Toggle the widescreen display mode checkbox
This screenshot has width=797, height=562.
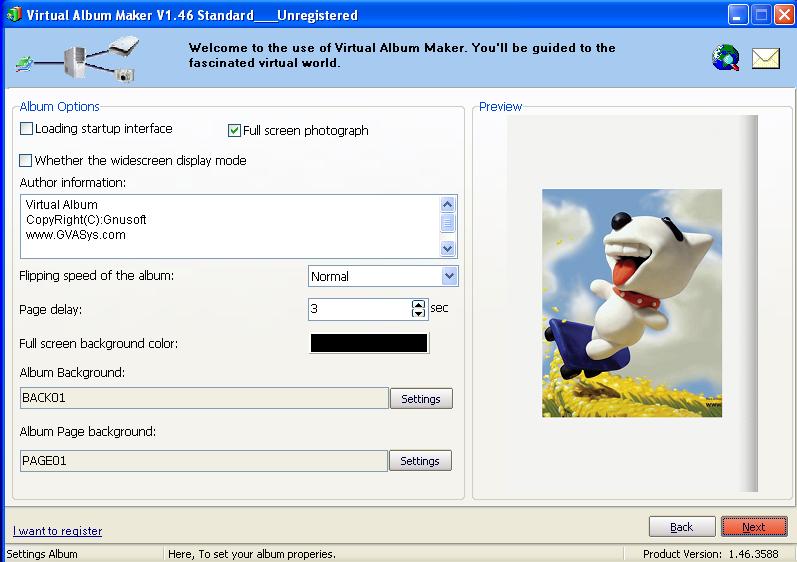tap(25, 161)
